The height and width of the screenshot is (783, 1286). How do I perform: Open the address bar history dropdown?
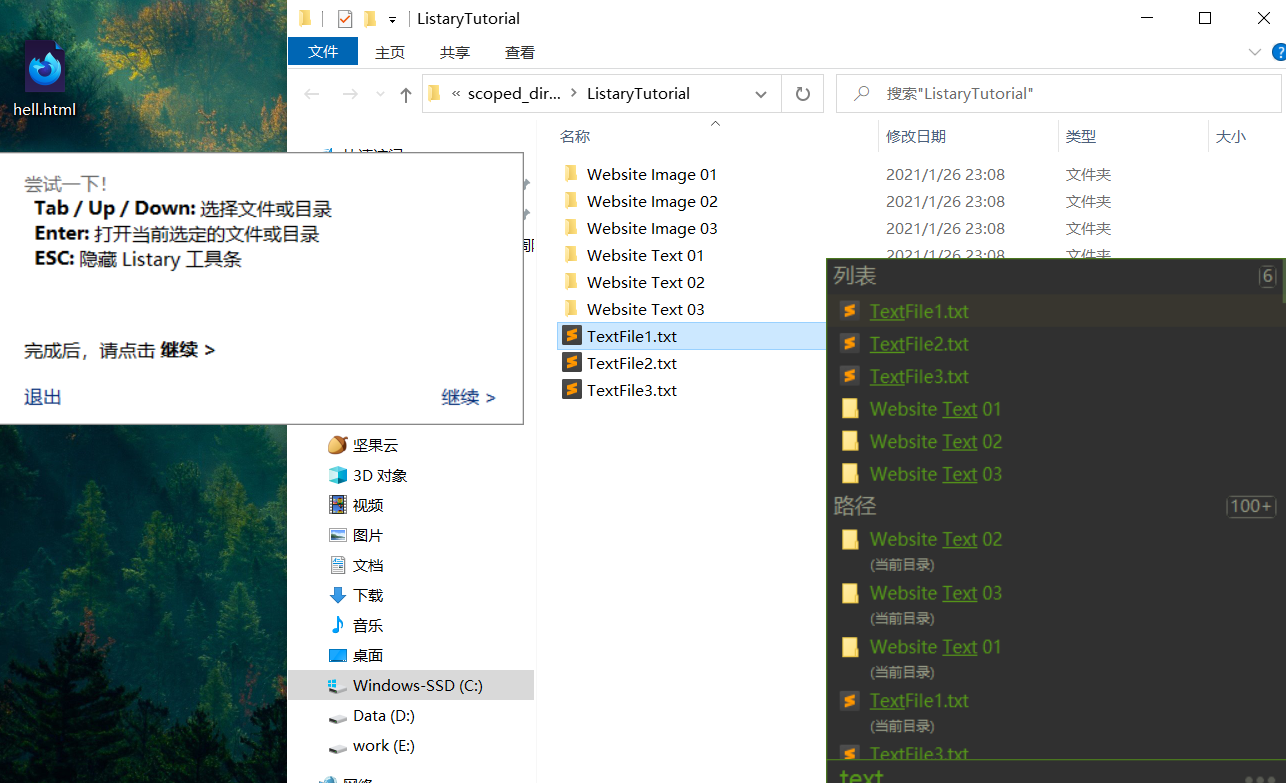(x=761, y=94)
